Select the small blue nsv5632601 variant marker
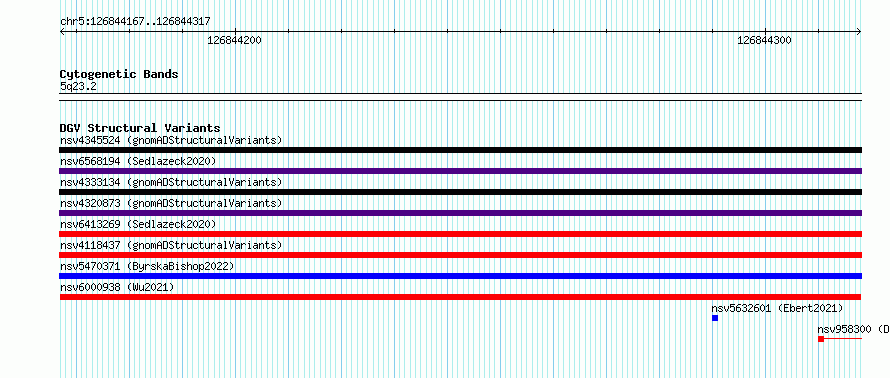The height and width of the screenshot is (378, 890). 715,318
